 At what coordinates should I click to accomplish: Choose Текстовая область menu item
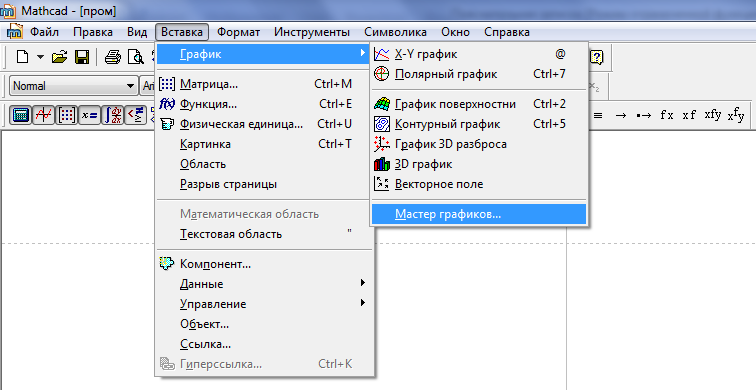263,234
